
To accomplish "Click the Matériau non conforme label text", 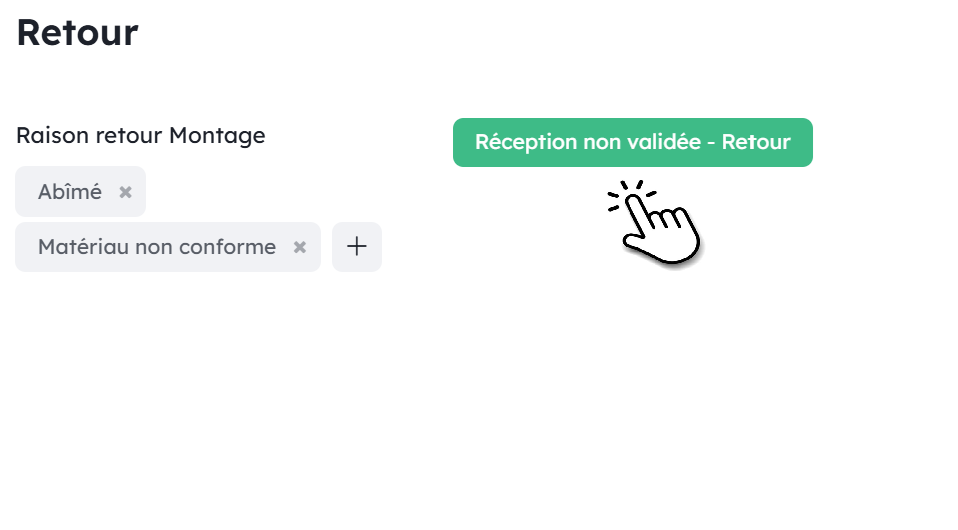I will [157, 247].
